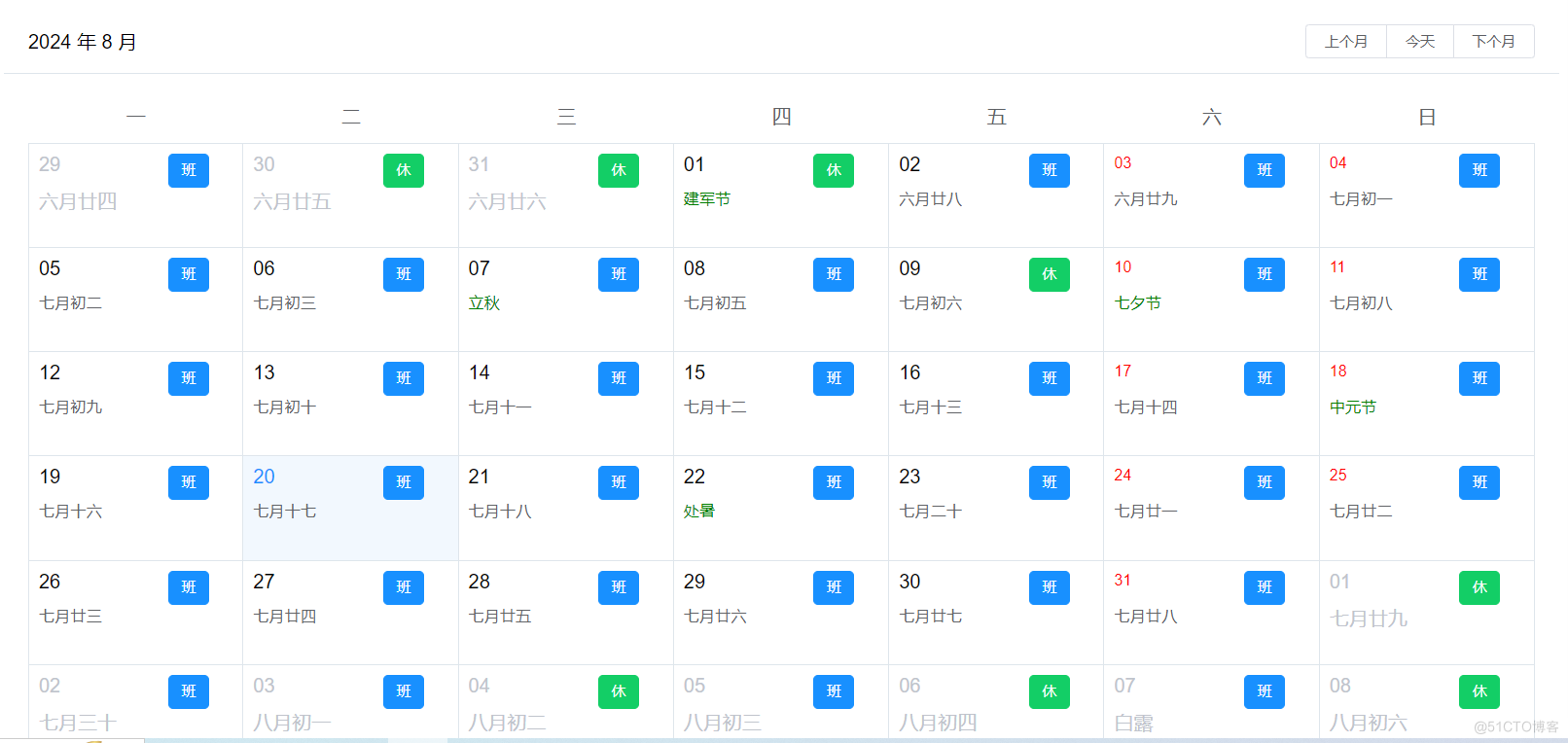Click date number 25 in red
Image resolution: width=1568 pixels, height=743 pixels.
tap(1338, 476)
